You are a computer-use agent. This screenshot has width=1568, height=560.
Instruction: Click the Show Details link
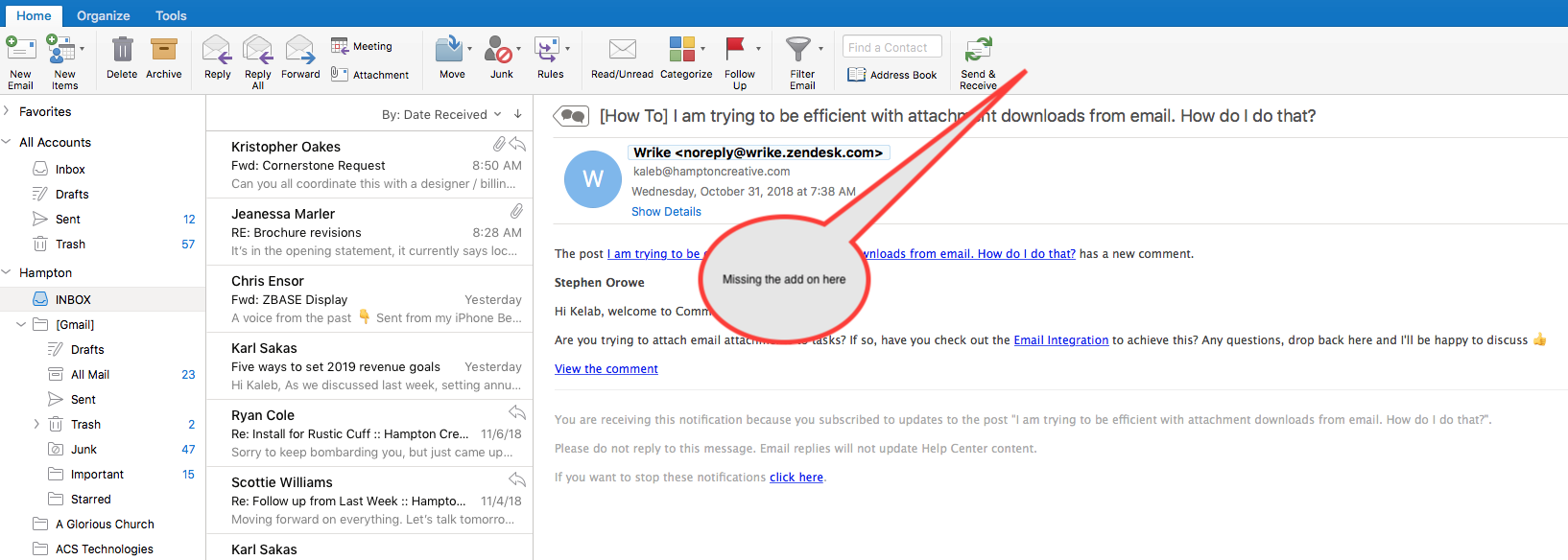pos(666,212)
